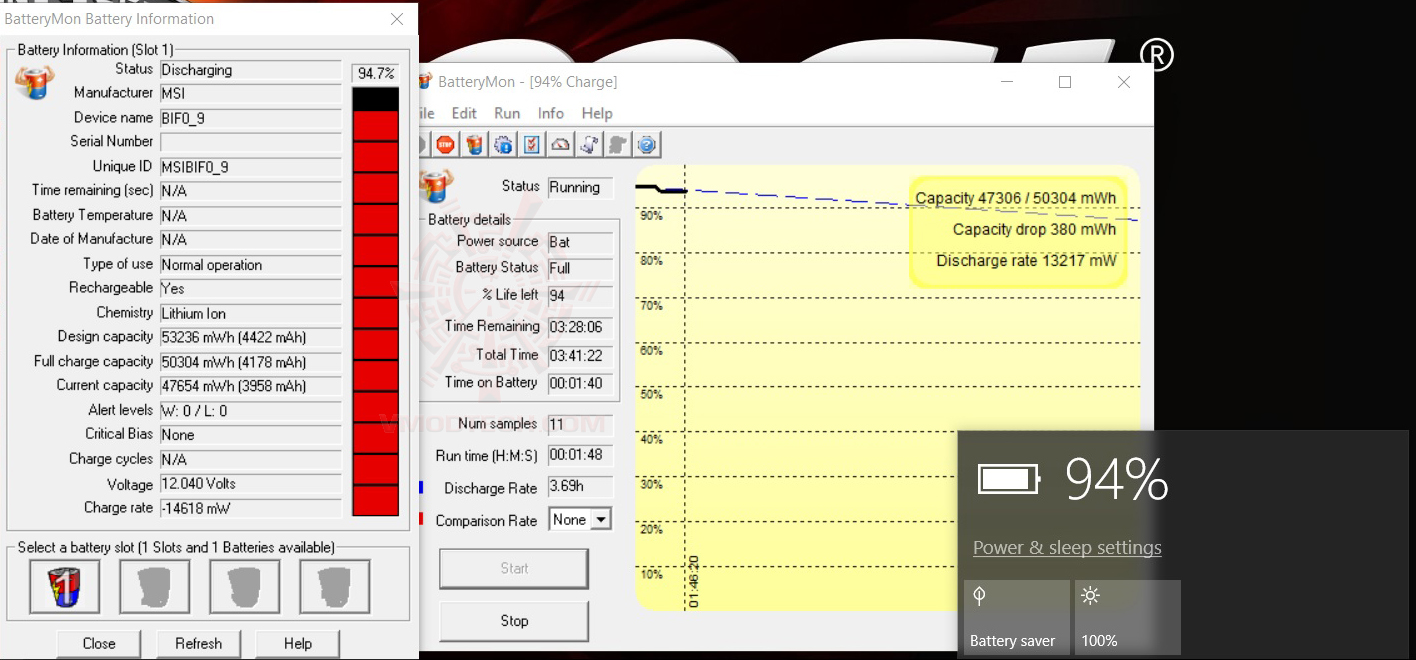The width and height of the screenshot is (1416, 660).
Task: Click the speedometer gauge toolbar icon
Action: [561, 145]
